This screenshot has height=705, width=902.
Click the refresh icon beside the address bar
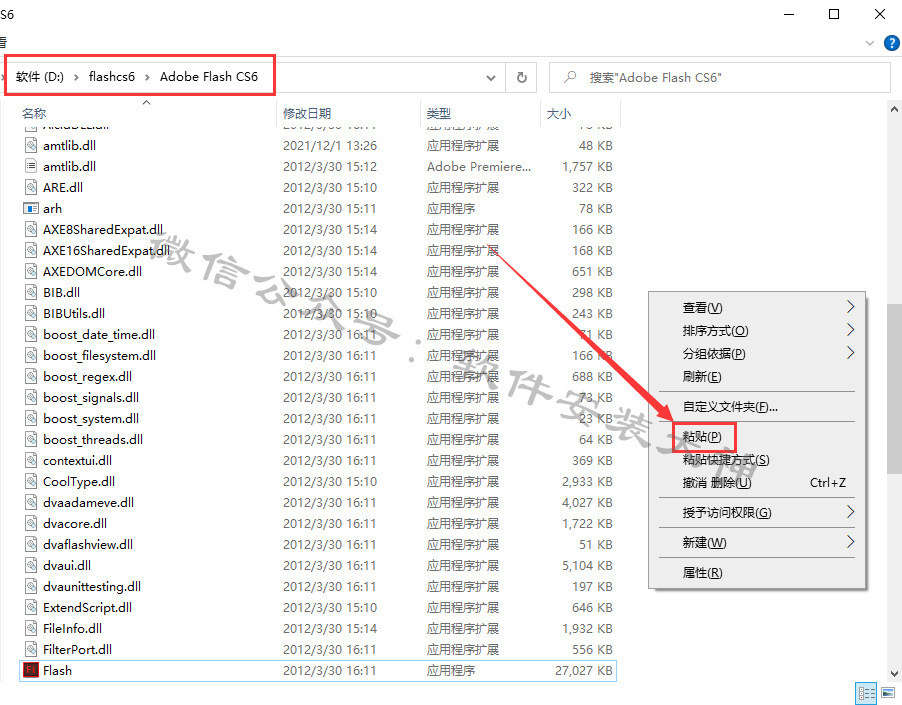[521, 77]
